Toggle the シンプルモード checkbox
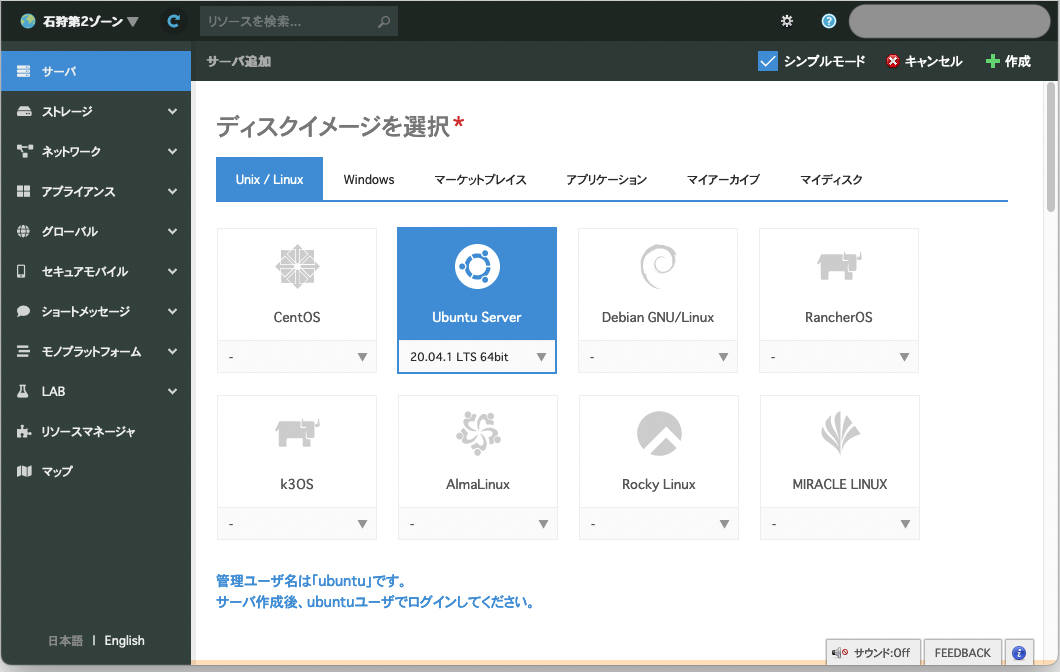The height and width of the screenshot is (672, 1060). coord(768,62)
